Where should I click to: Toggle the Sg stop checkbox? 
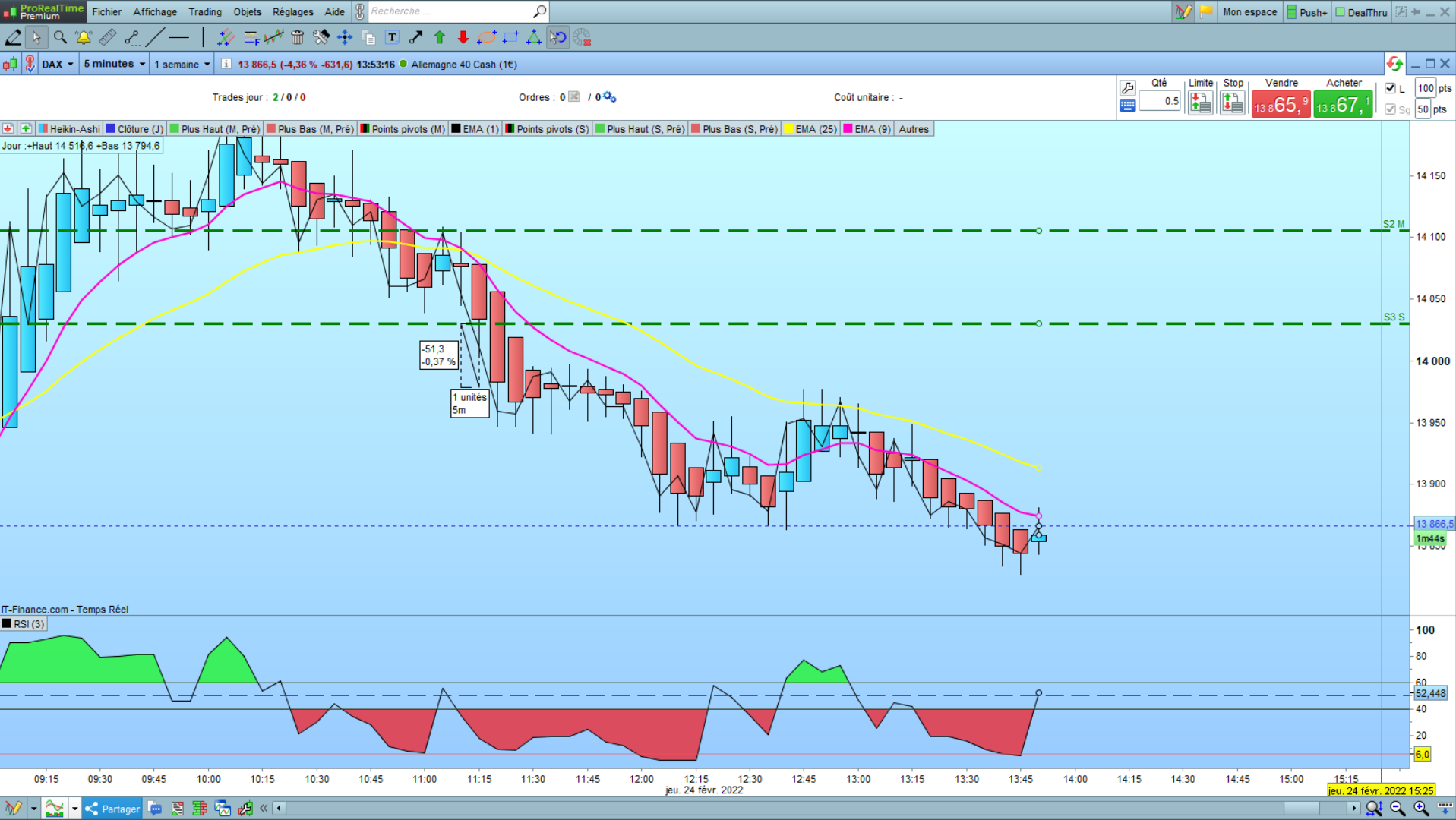[1390, 109]
